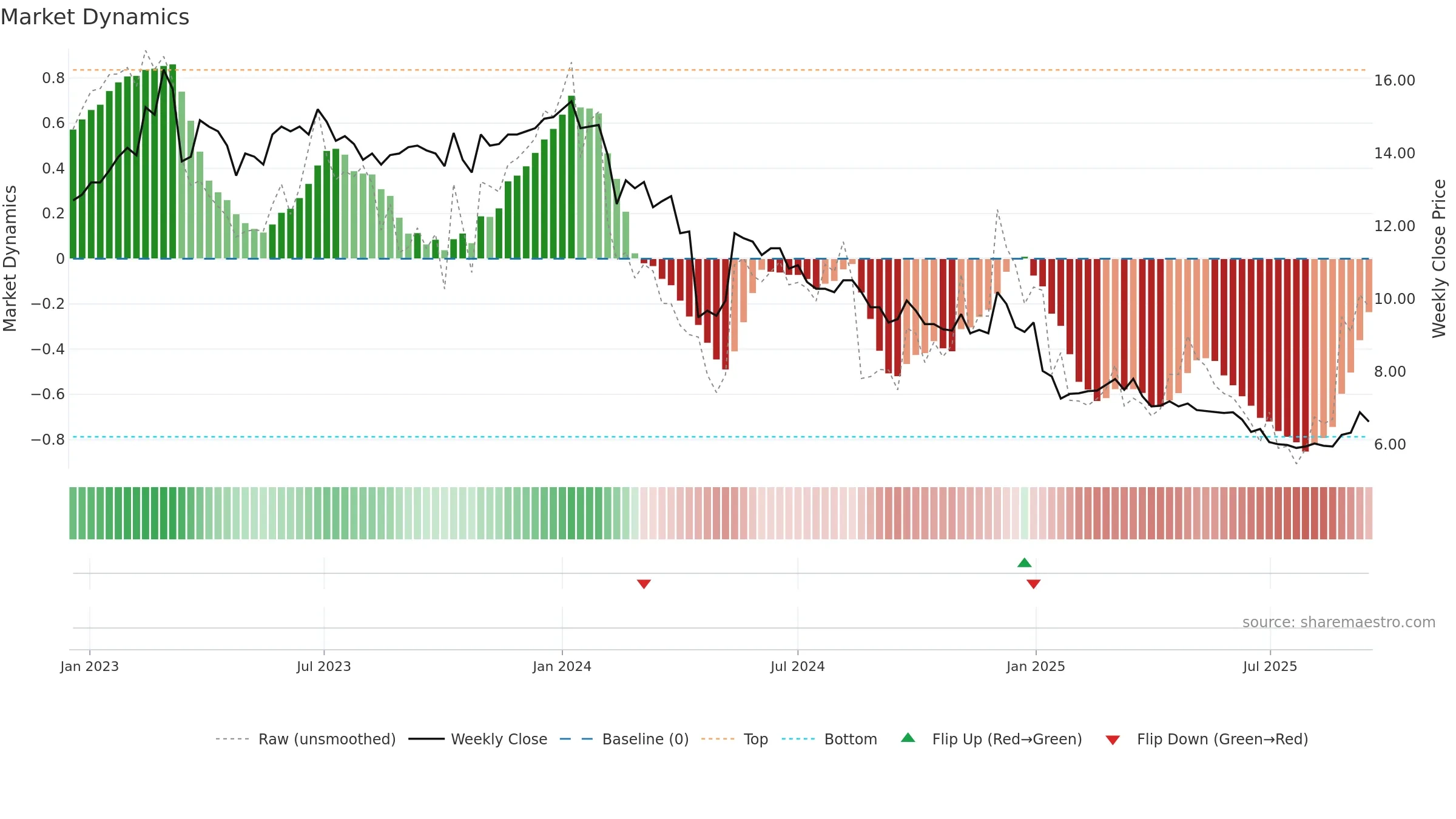1456x819 pixels.
Task: Click the Jan 2024 axis label
Action: click(x=562, y=666)
